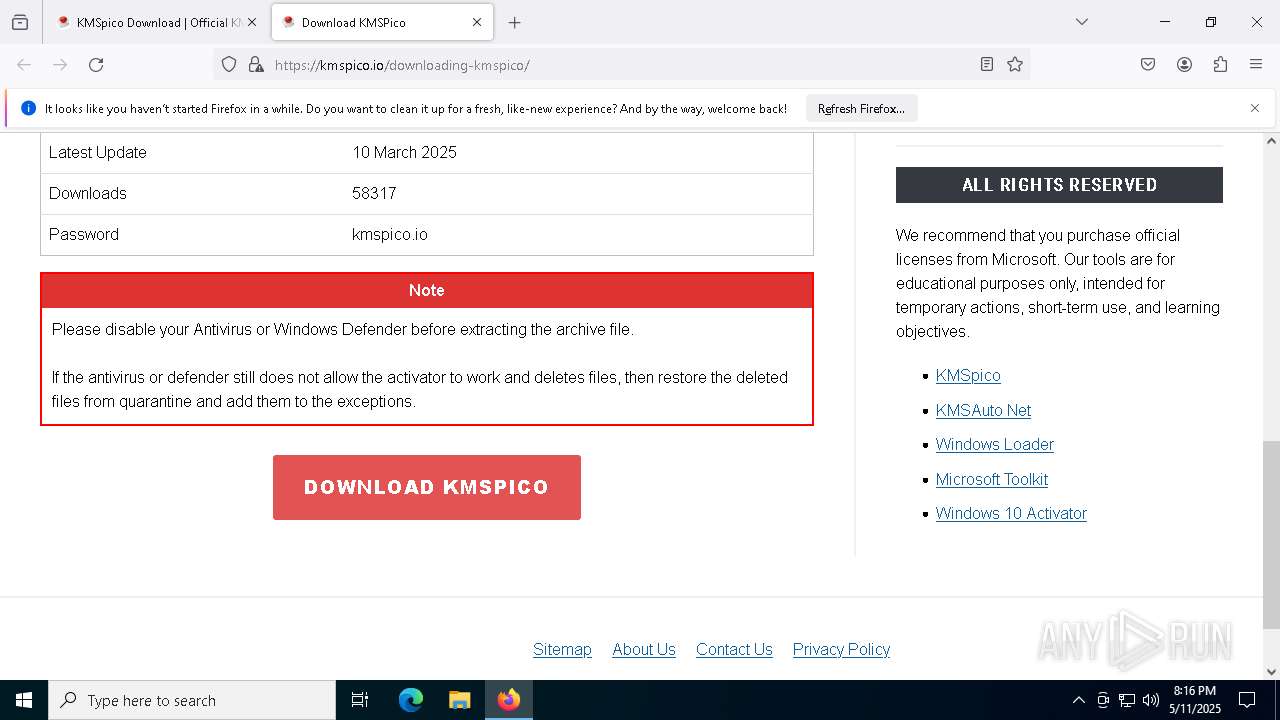1280x720 pixels.
Task: Click the DOWNLOAD KMSPICO button
Action: tap(427, 487)
